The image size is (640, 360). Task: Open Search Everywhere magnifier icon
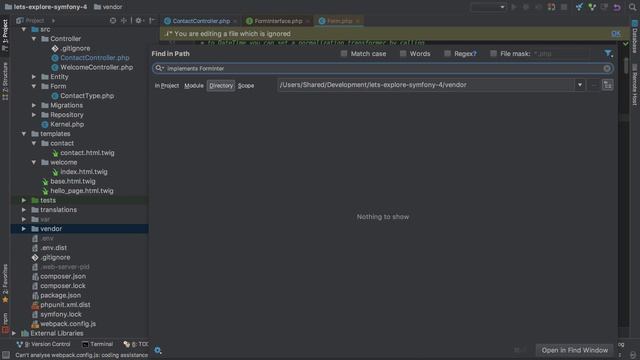point(632,7)
